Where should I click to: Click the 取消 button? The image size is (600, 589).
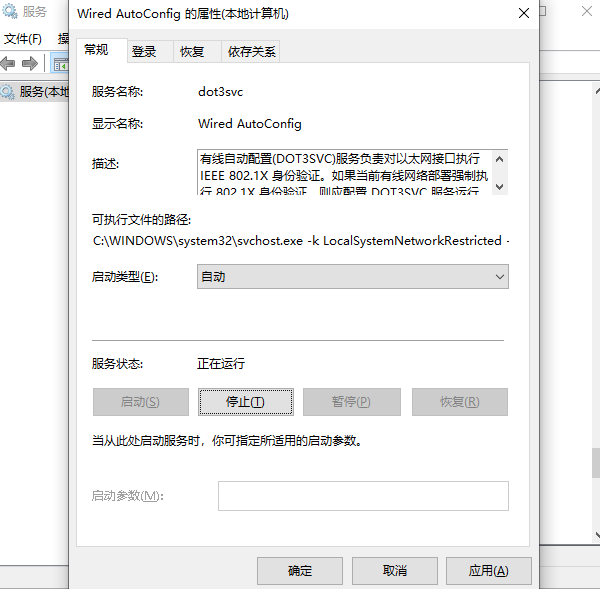395,571
